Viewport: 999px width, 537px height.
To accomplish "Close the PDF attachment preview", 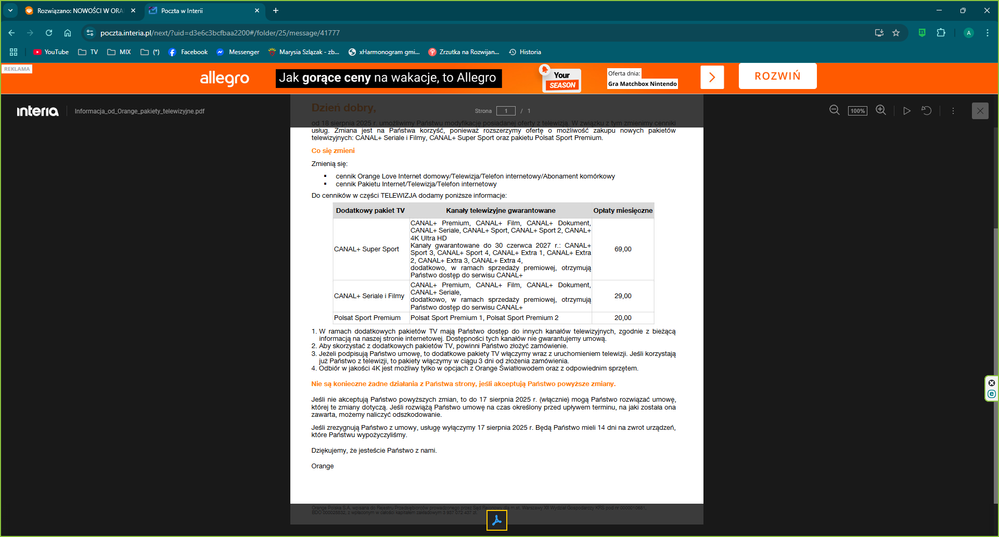I will point(980,111).
